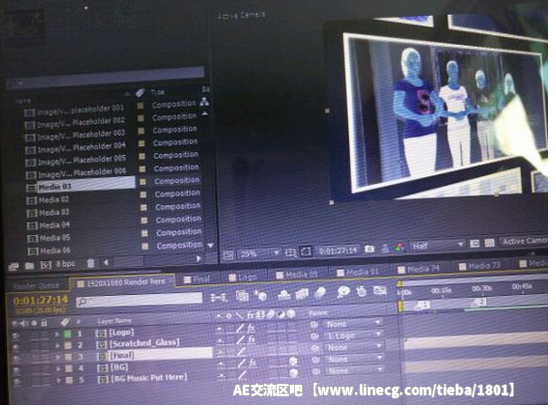The height and width of the screenshot is (409, 556).
Task: Toggle visibility of the Final layer
Action: (x=16, y=358)
